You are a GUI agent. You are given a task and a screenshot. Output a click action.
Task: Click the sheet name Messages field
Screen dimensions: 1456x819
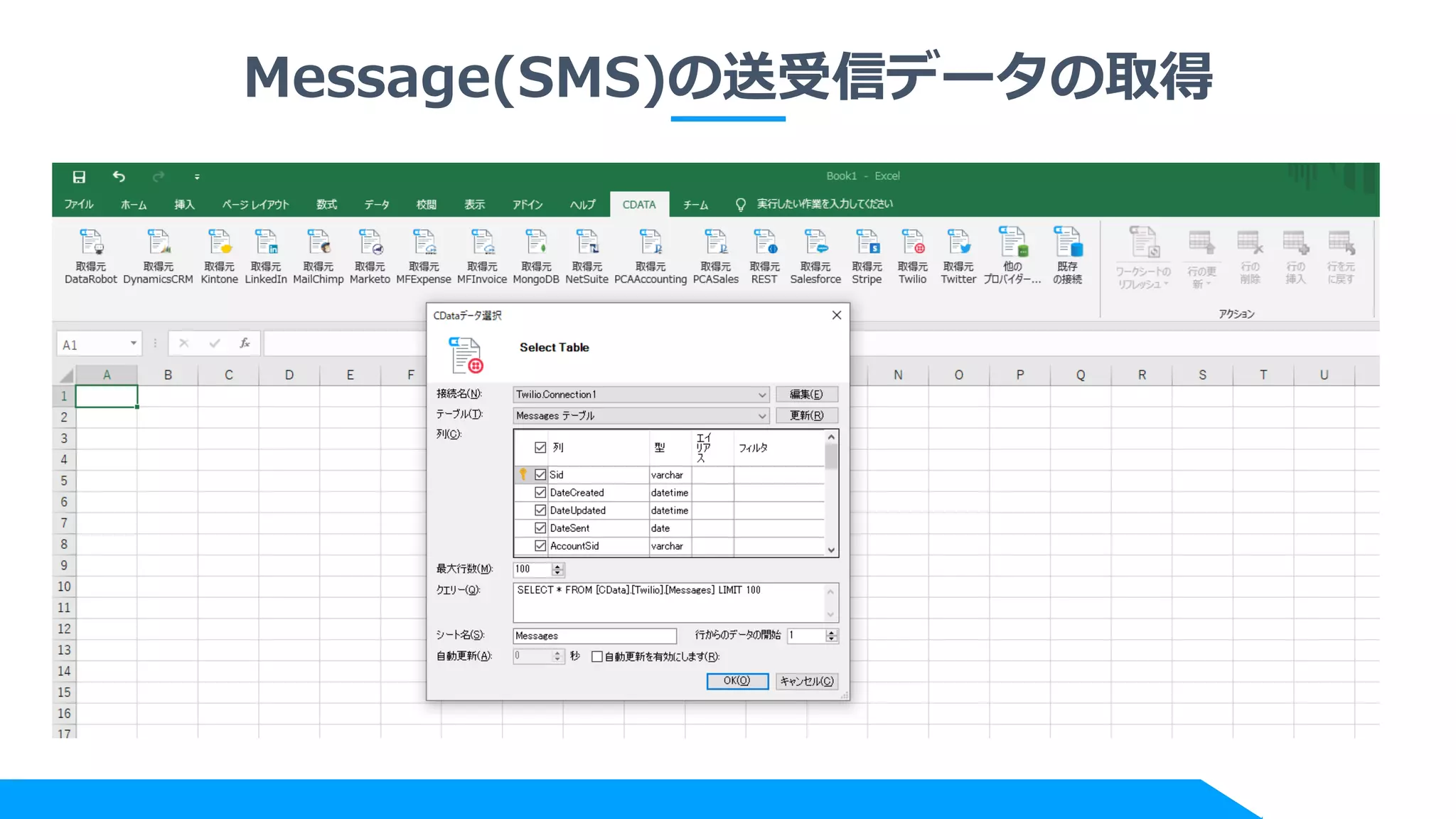click(595, 636)
